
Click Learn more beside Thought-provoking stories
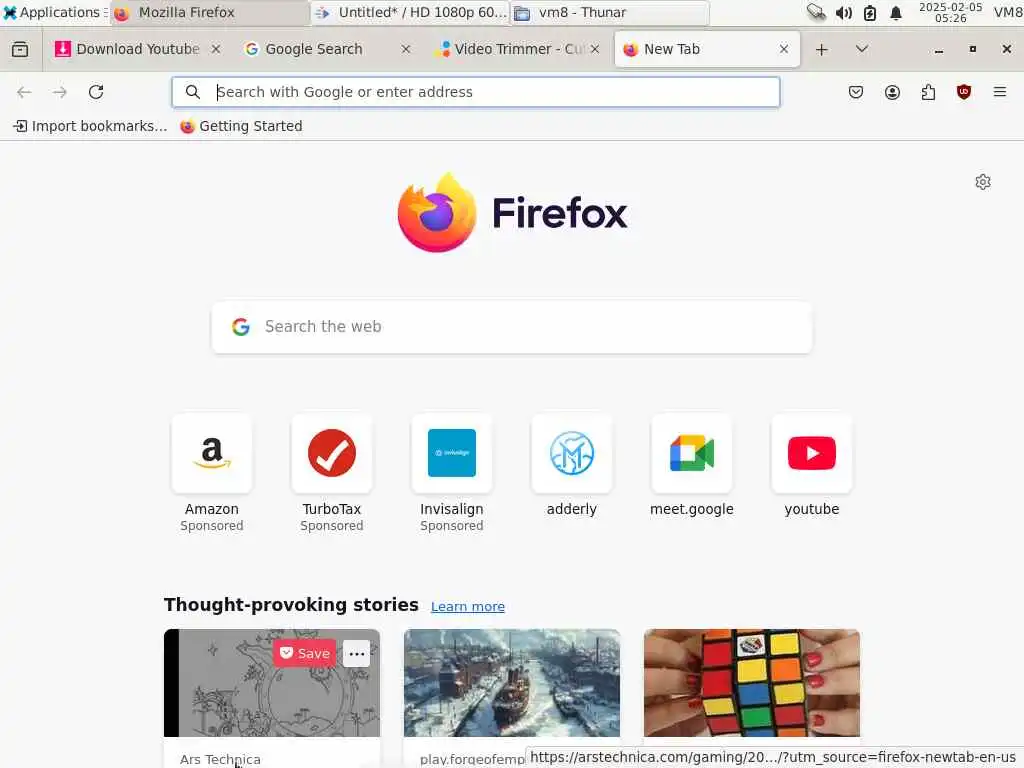pos(468,607)
